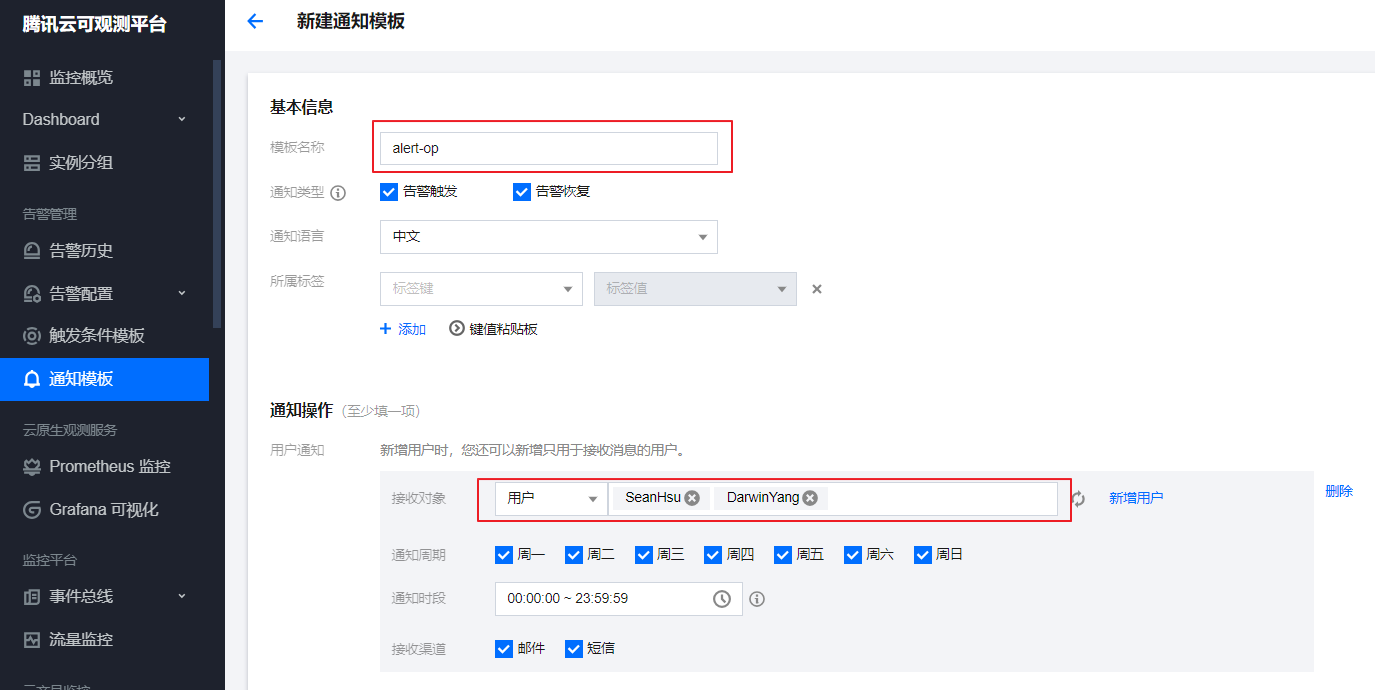Remove the SeanHsu recipient tag

point(692,498)
